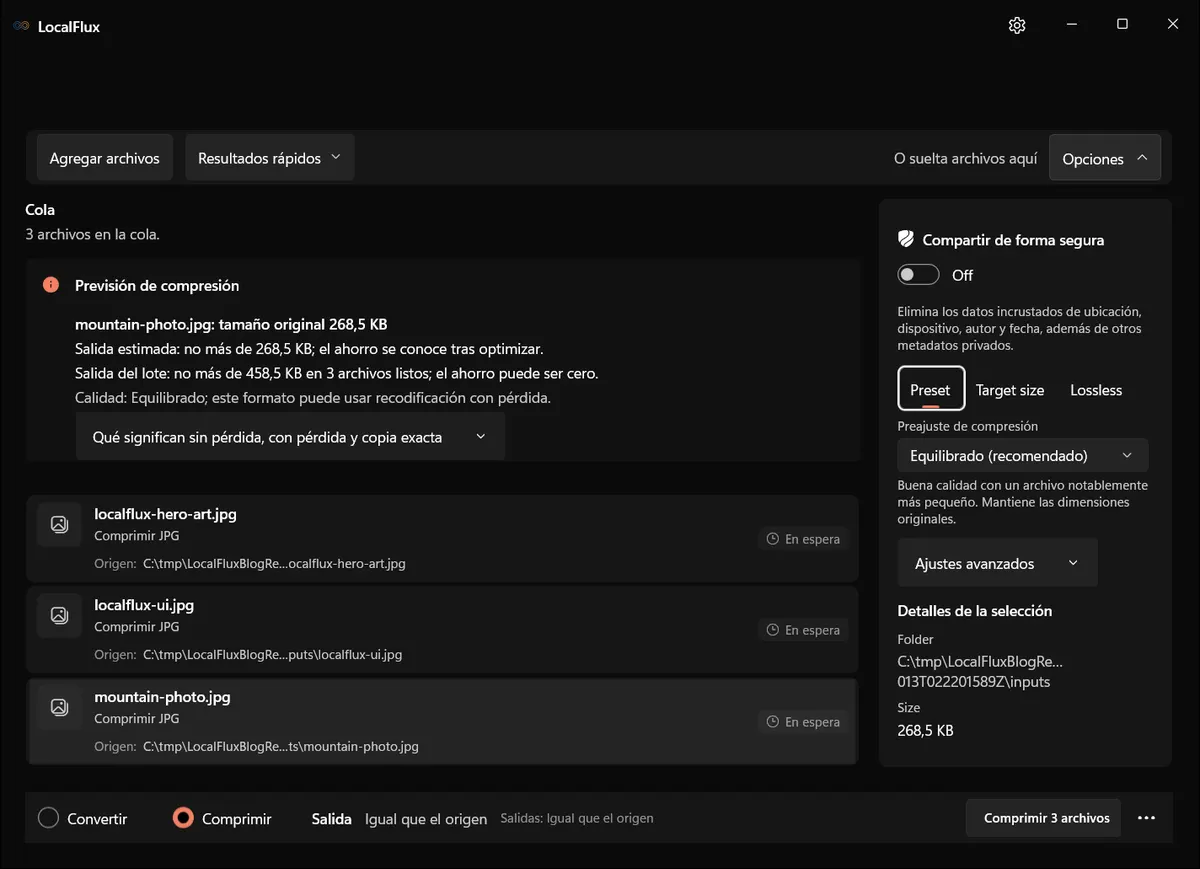
Task: Click the shield icon next to Compartir de forma segura
Action: click(906, 239)
